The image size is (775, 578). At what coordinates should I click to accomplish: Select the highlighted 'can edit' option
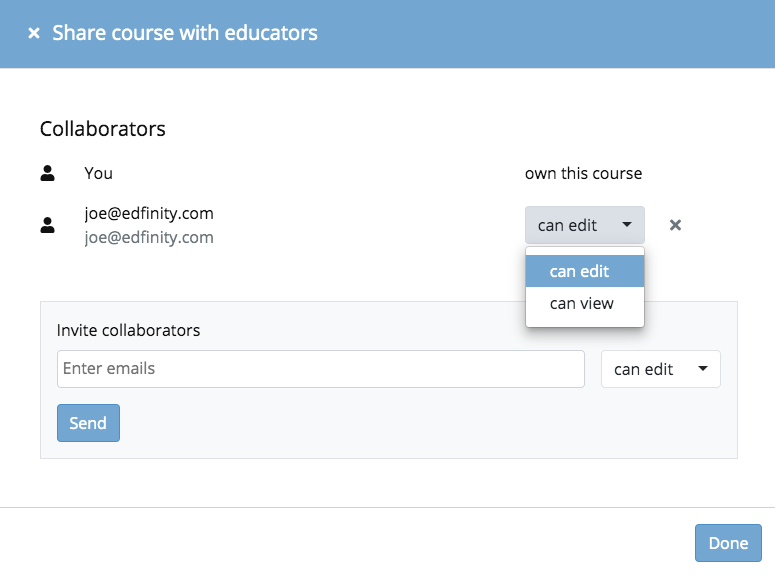585,271
